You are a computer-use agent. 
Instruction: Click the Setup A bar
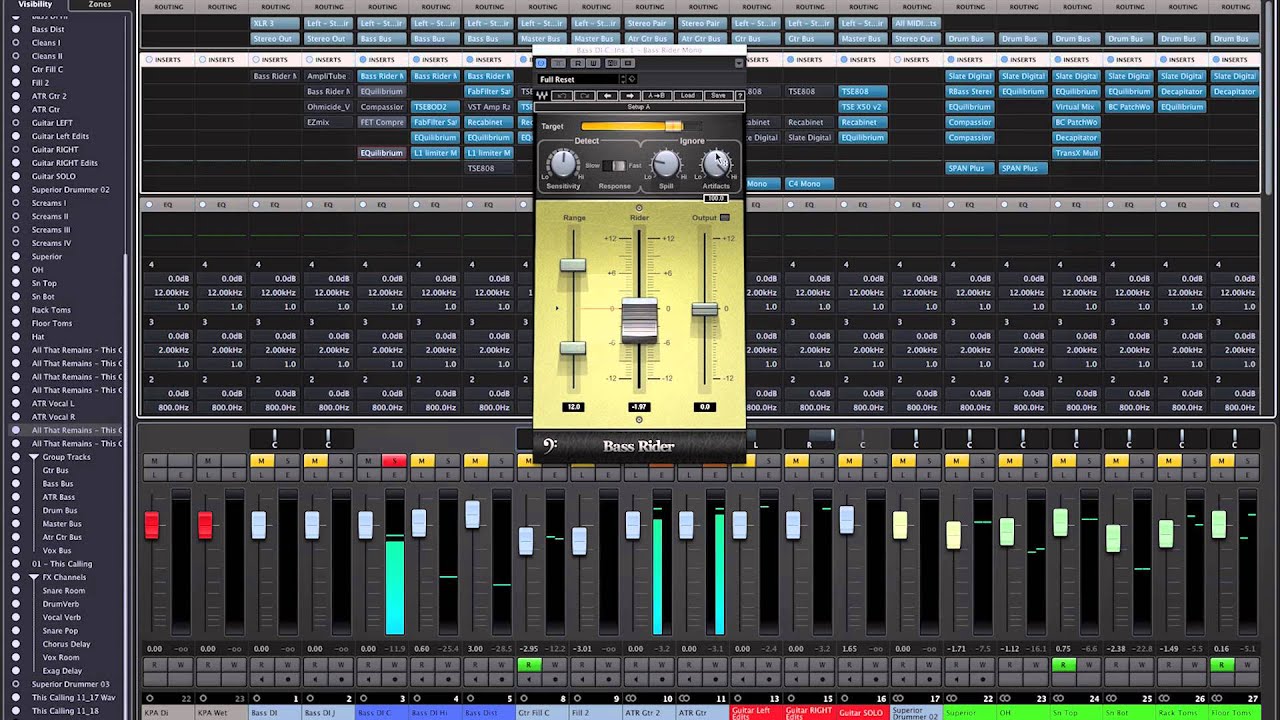coord(639,107)
